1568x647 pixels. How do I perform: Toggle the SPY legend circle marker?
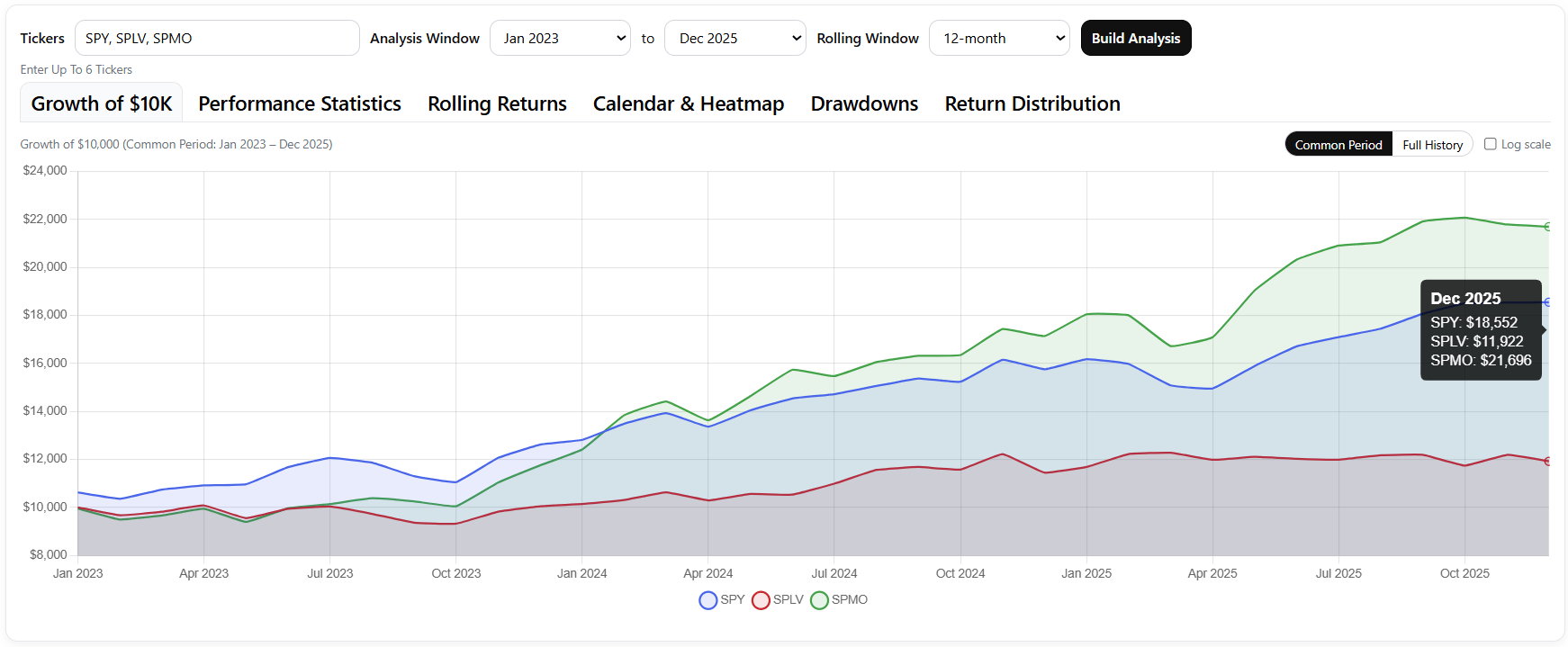click(x=708, y=600)
